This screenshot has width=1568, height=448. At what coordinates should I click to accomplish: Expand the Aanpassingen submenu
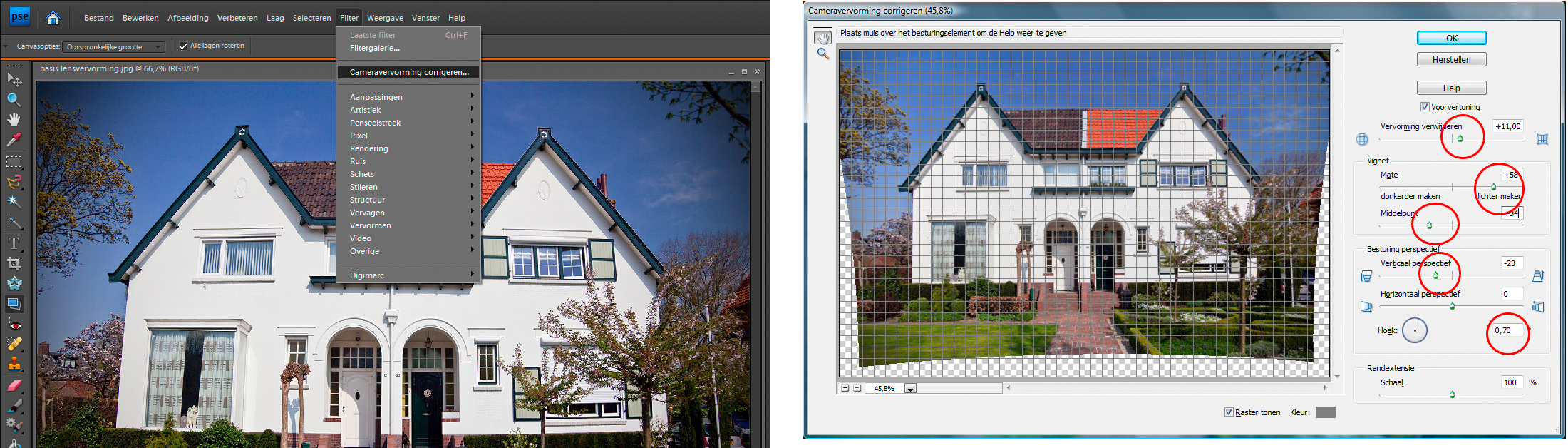click(x=408, y=97)
